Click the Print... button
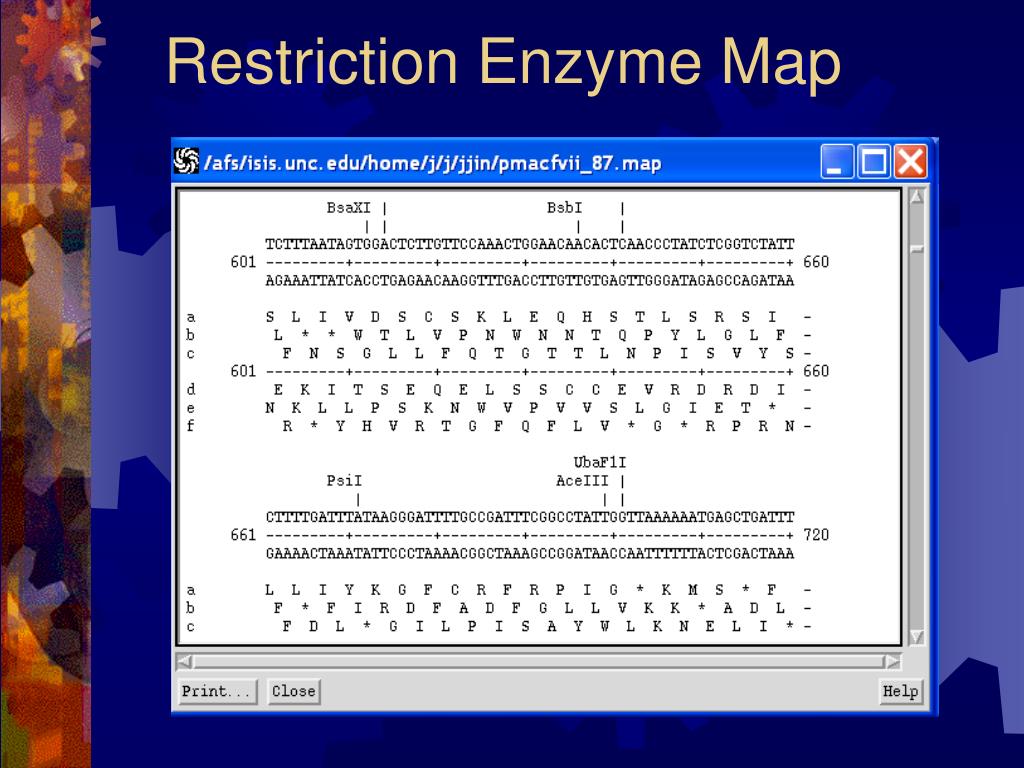The image size is (1024, 768). click(218, 692)
